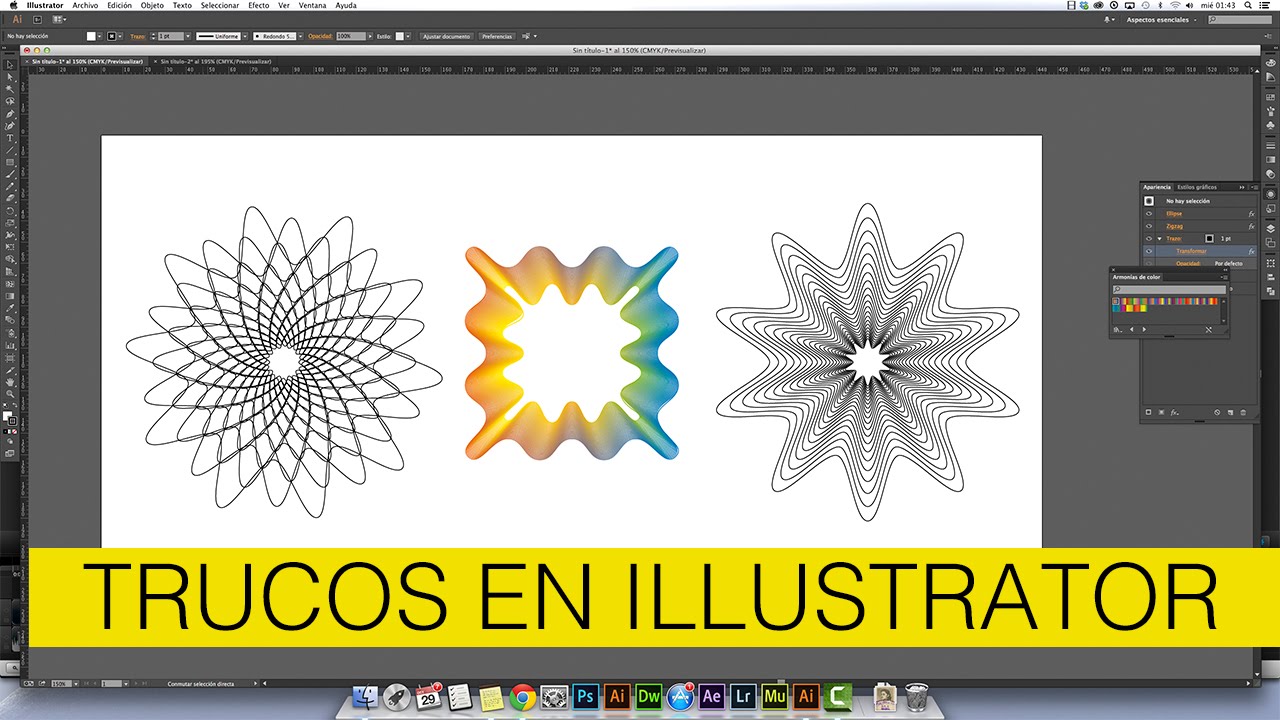Open the Estilo graphic style dropdown
Image resolution: width=1280 pixels, height=720 pixels.
coord(408,36)
